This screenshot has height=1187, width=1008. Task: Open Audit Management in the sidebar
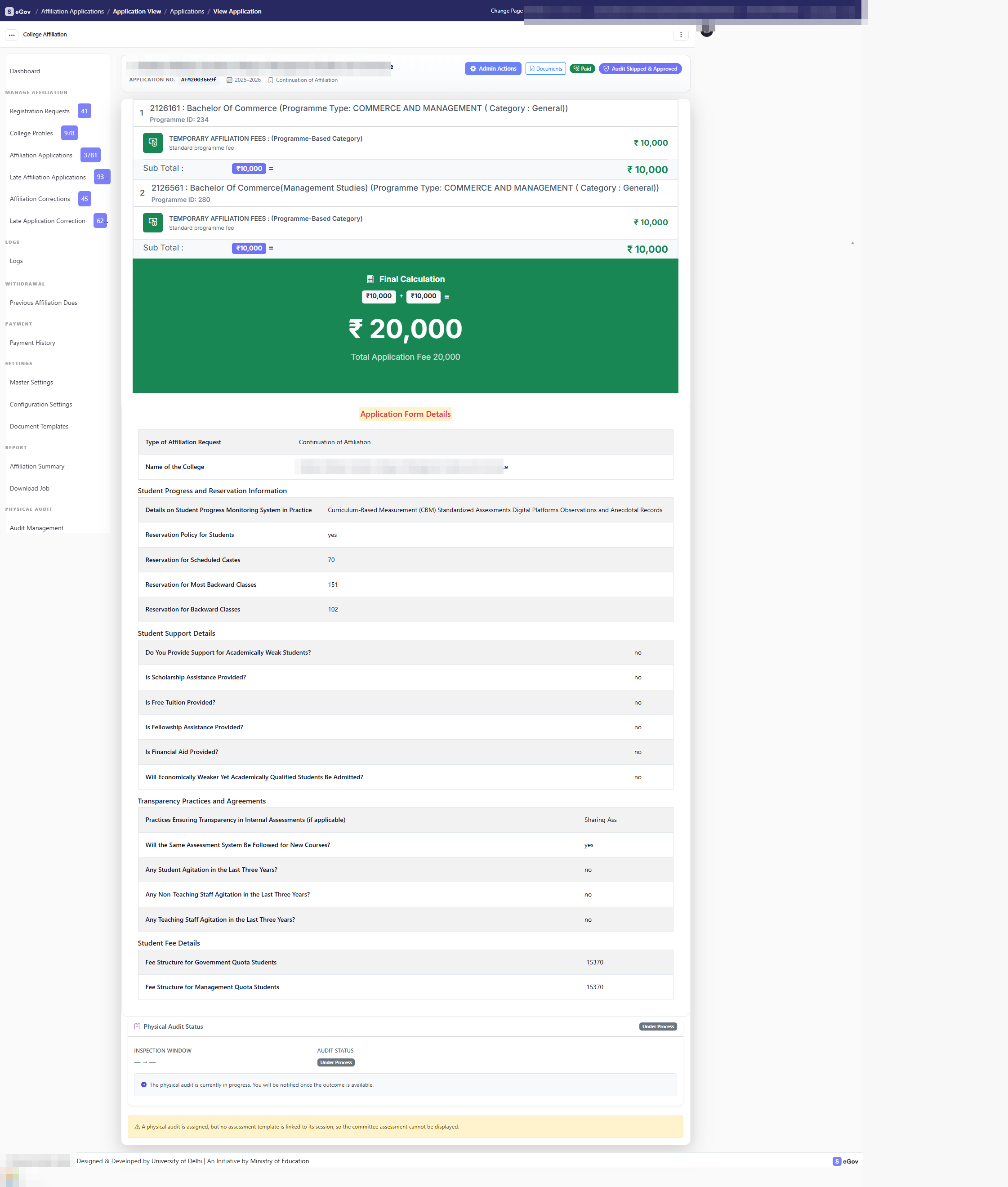tap(36, 528)
